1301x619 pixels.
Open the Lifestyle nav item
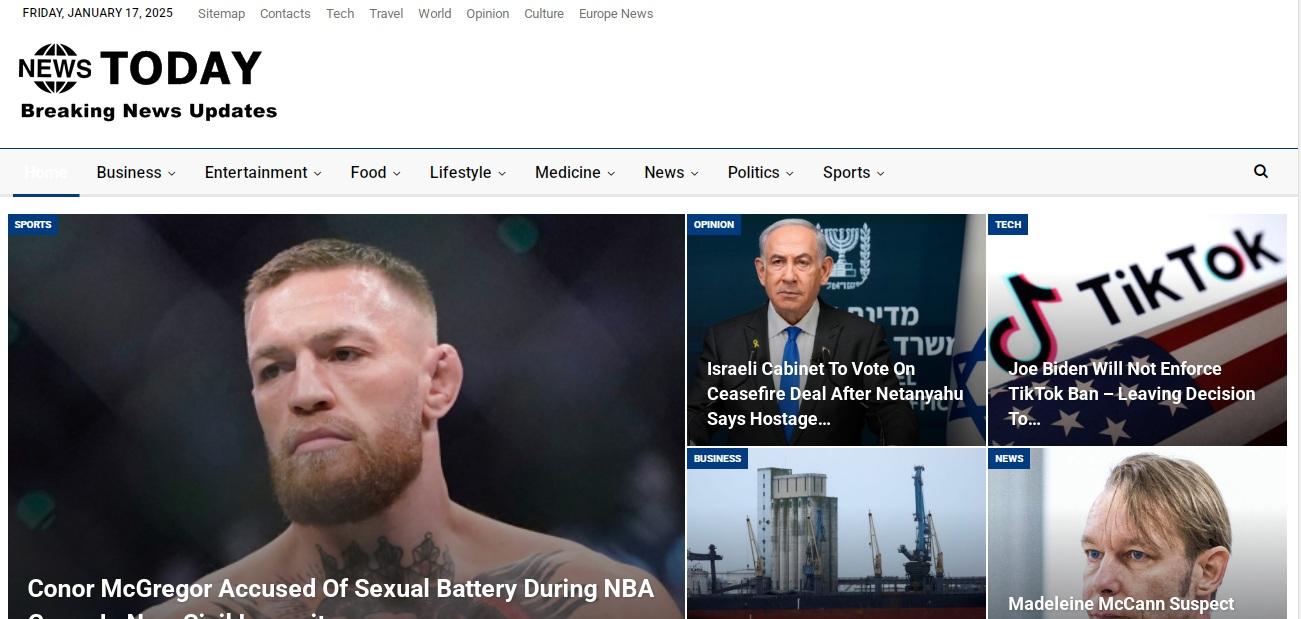(460, 172)
